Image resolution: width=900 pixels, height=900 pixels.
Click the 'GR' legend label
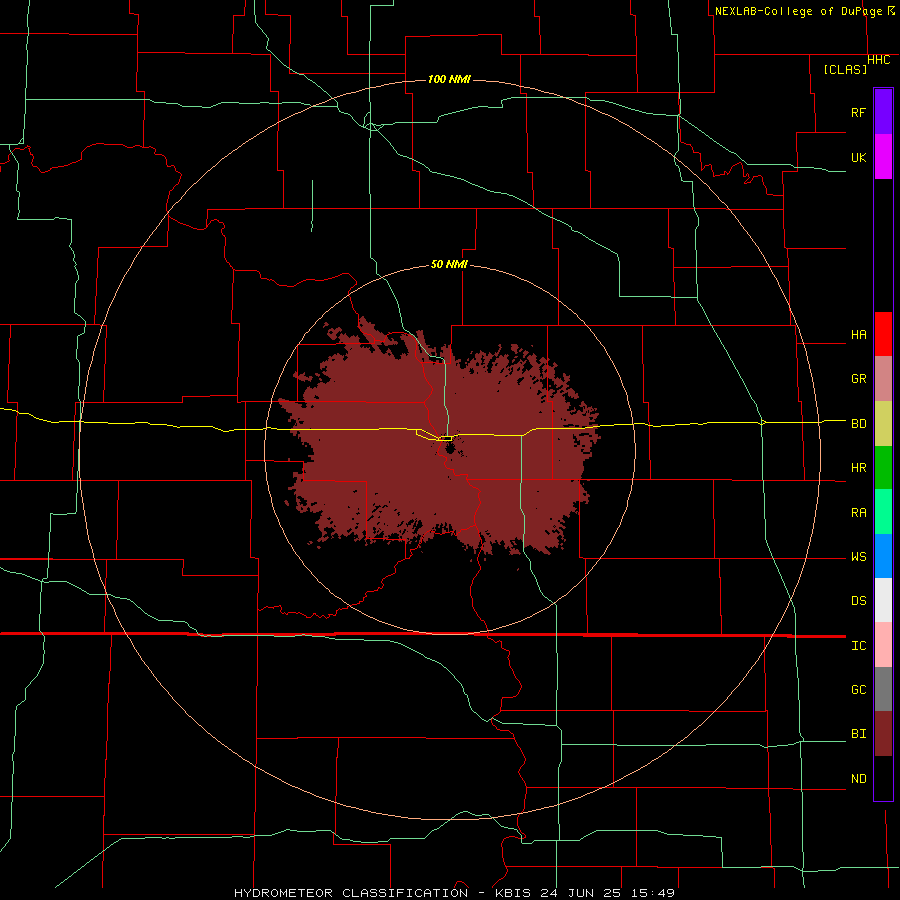click(x=858, y=379)
